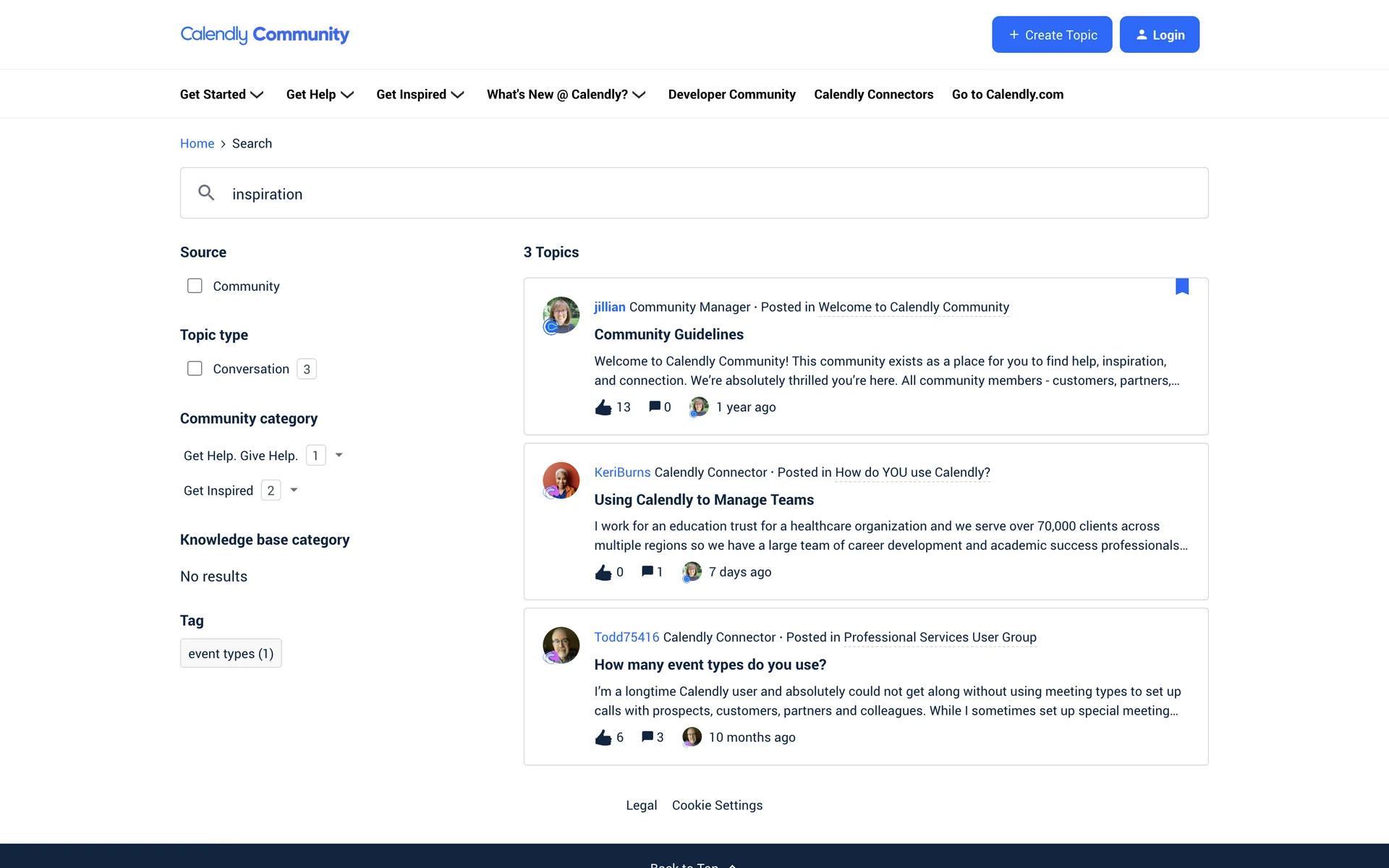Image resolution: width=1389 pixels, height=868 pixels.
Task: Click comment icon on Using Calendly to Manage Teams
Action: point(647,571)
